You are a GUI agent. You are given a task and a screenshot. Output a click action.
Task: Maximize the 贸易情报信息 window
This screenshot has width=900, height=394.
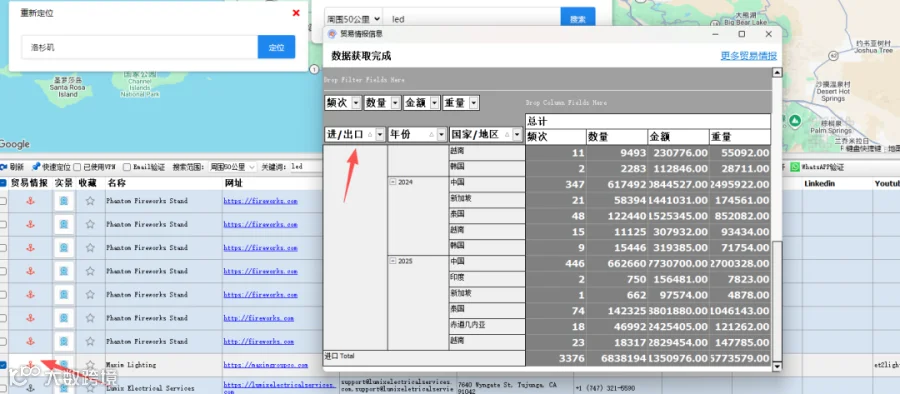[x=742, y=34]
